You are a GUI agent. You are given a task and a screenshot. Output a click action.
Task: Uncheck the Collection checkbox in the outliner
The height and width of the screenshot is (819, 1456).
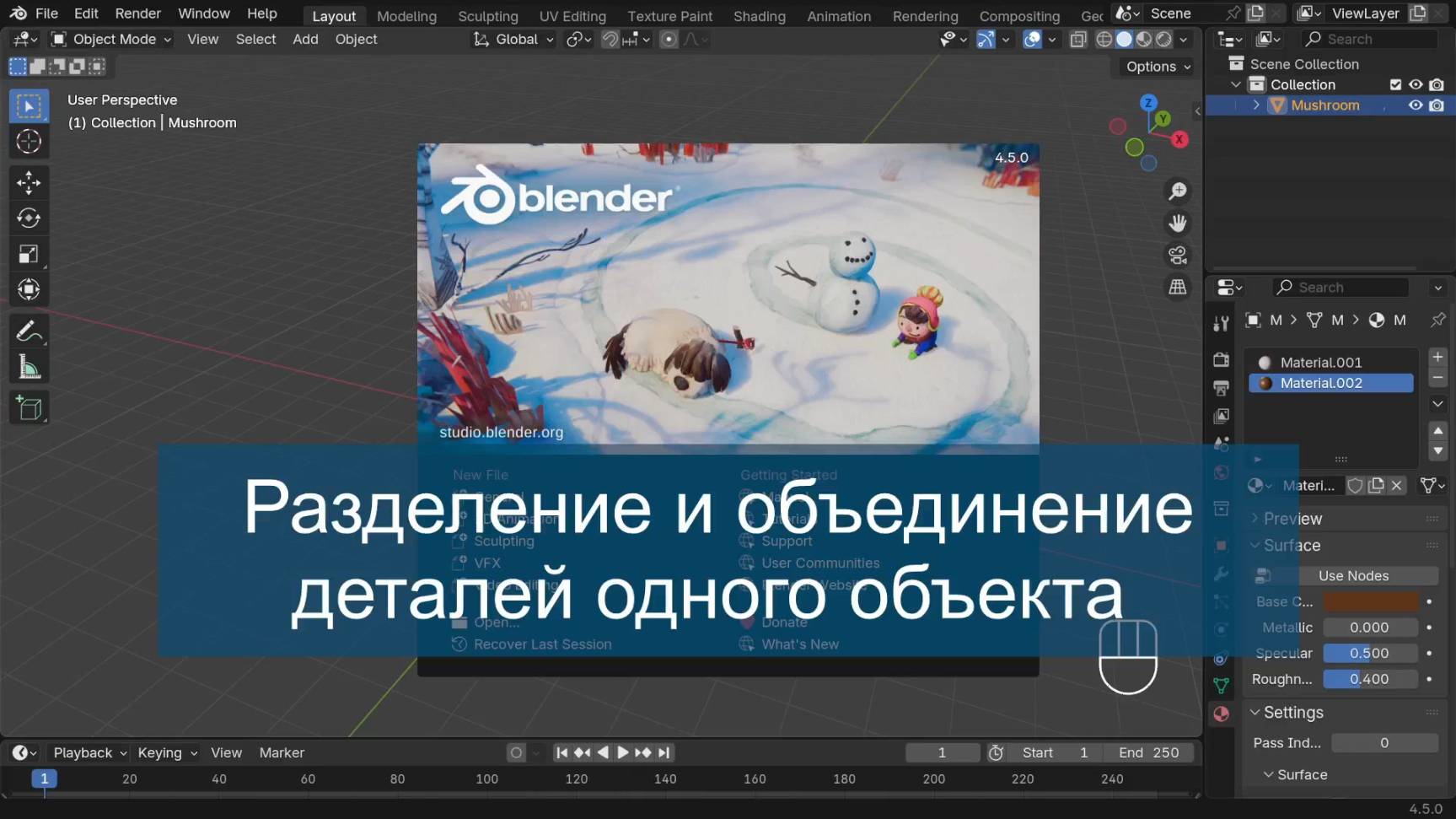point(1394,84)
